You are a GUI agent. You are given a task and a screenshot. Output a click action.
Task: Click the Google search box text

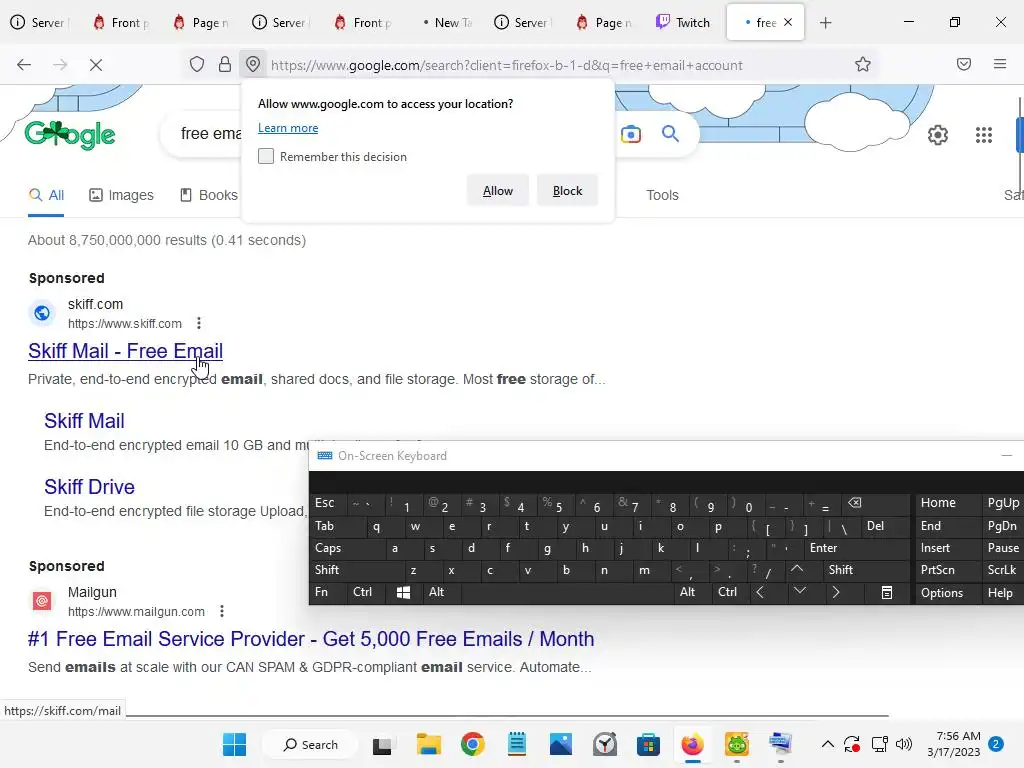coord(210,134)
